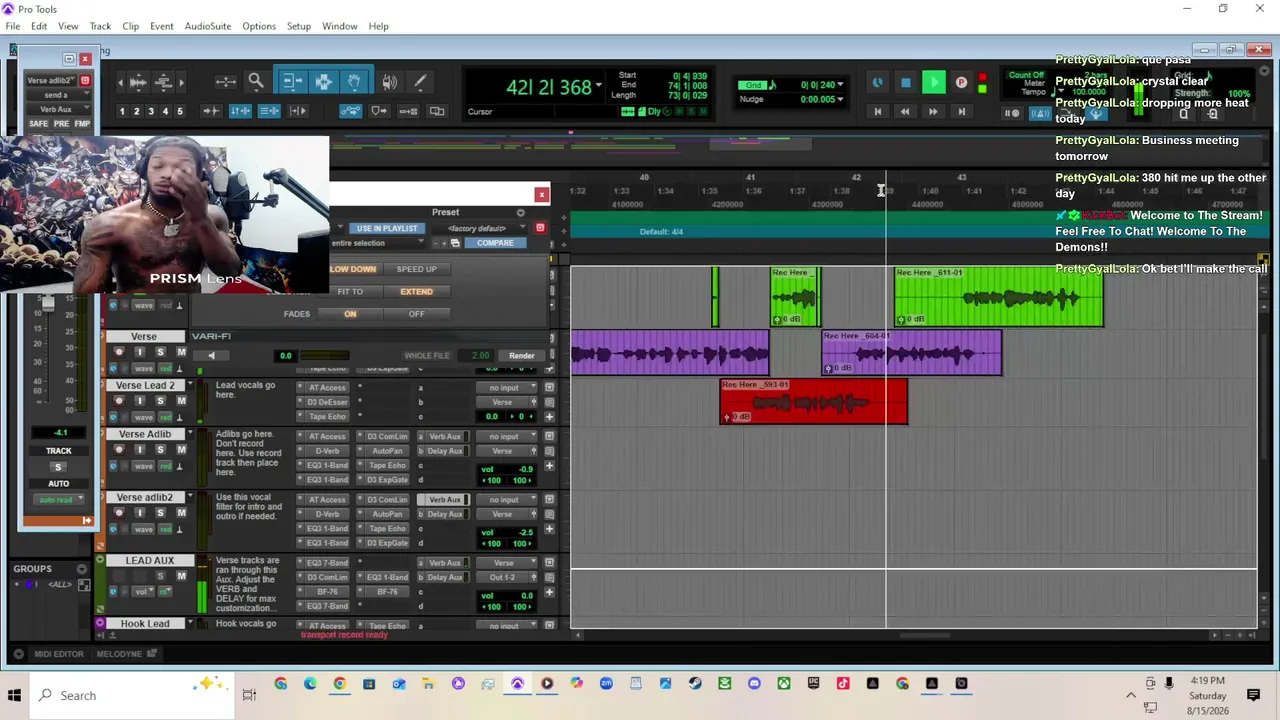
Task: Select zoom preset 3
Action: tap(151, 111)
